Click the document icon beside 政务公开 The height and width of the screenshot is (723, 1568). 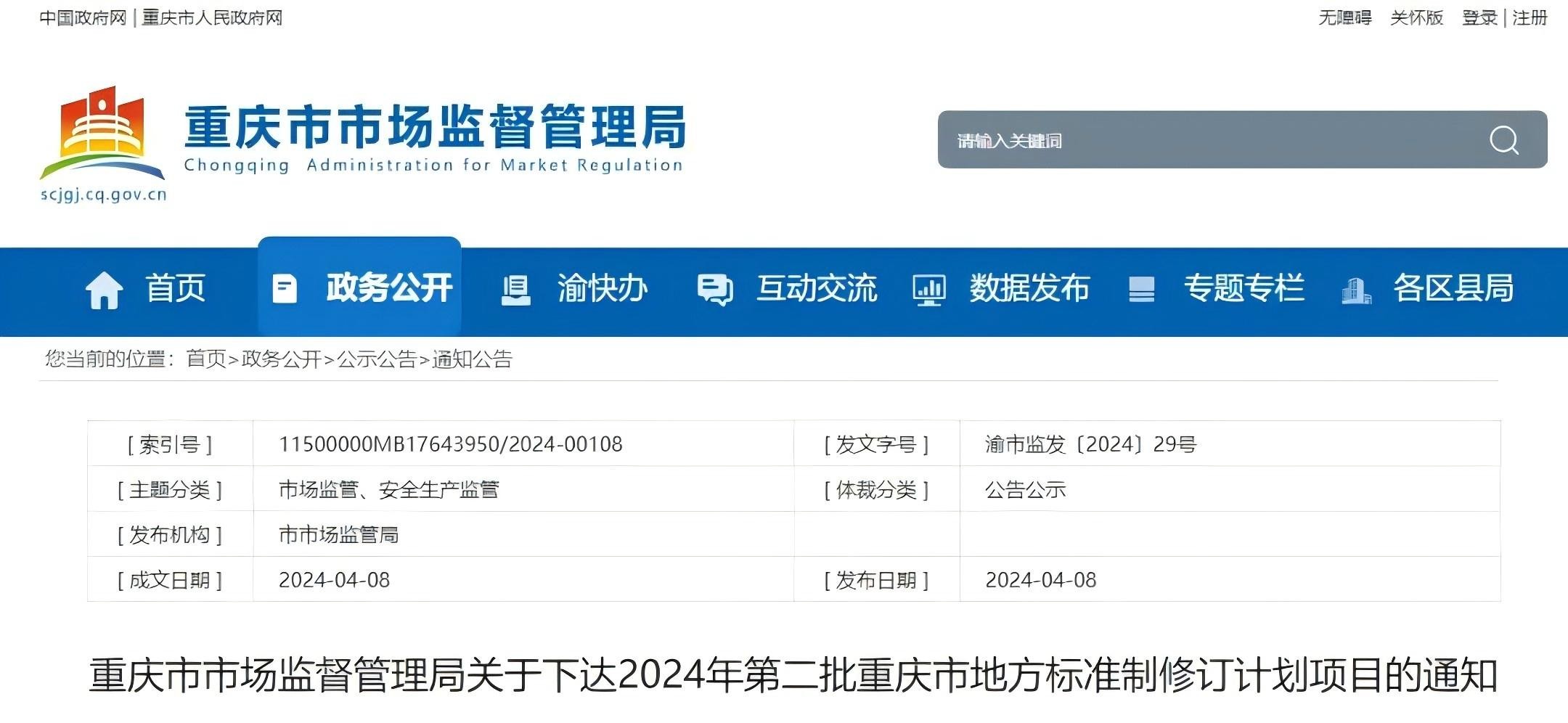[284, 289]
